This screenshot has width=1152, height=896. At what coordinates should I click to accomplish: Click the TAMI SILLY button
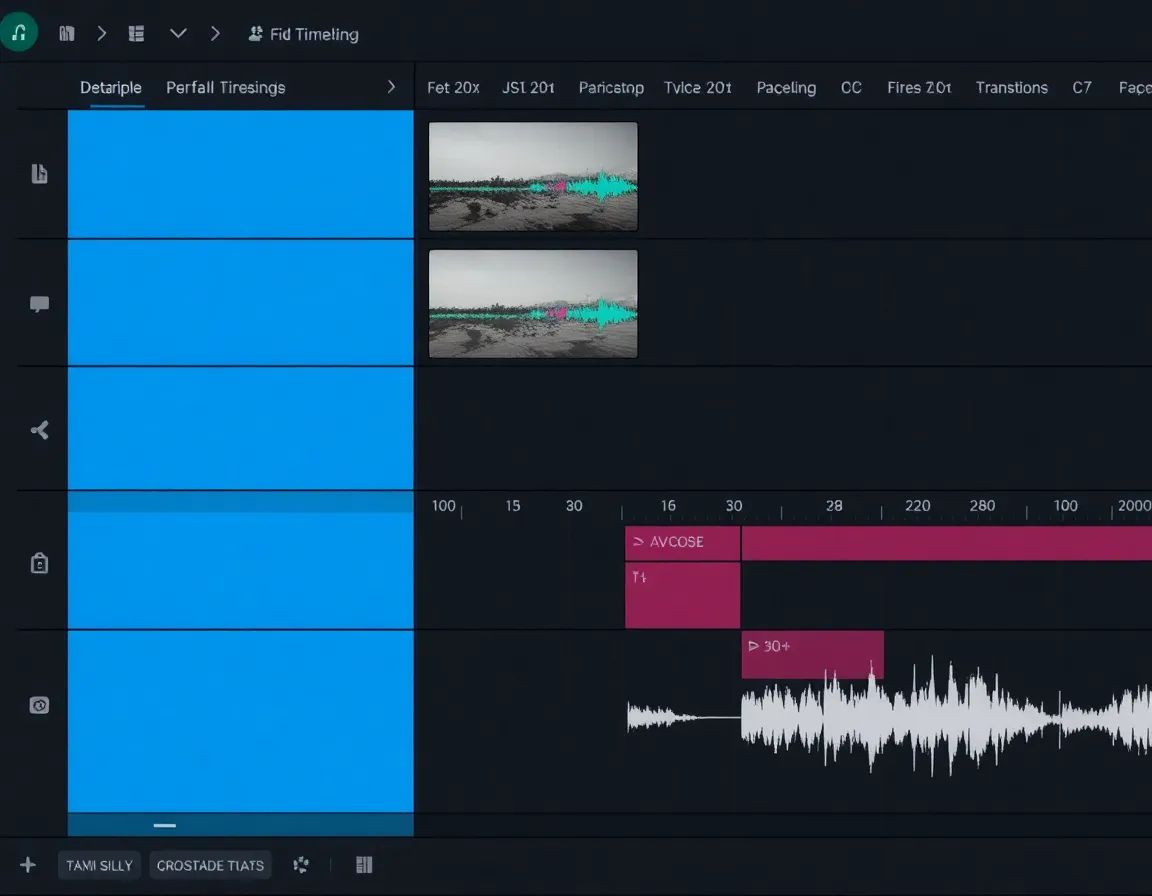(99, 864)
